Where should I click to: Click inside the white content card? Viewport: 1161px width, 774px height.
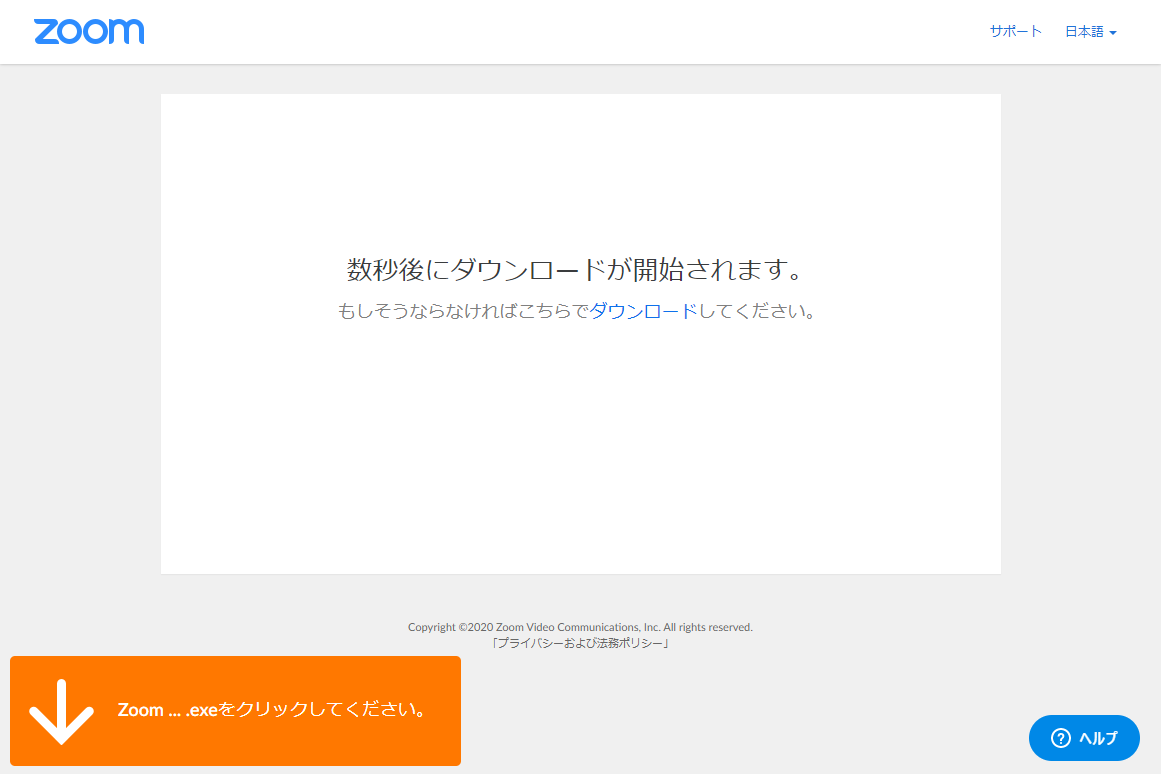click(x=580, y=450)
